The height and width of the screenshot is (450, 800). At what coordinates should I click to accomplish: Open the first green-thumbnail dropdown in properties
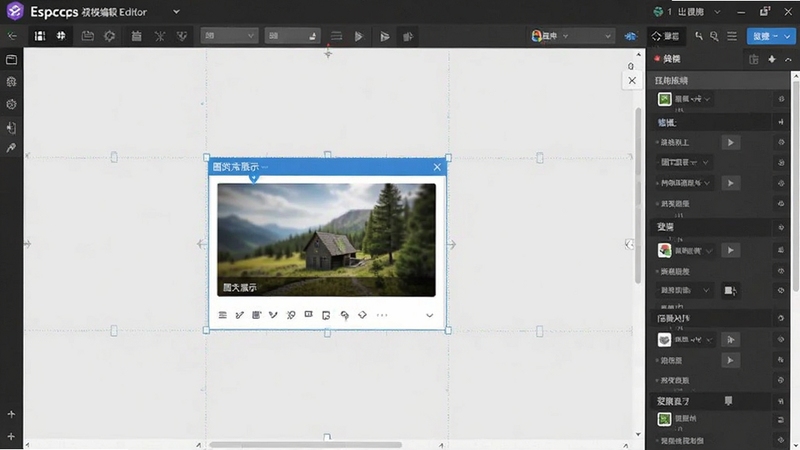click(685, 99)
